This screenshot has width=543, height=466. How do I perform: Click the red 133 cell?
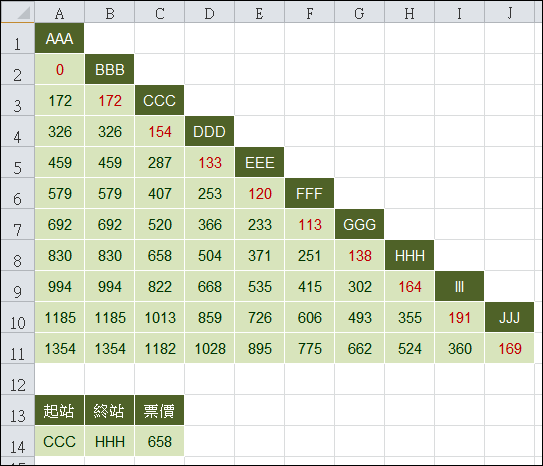click(x=210, y=162)
